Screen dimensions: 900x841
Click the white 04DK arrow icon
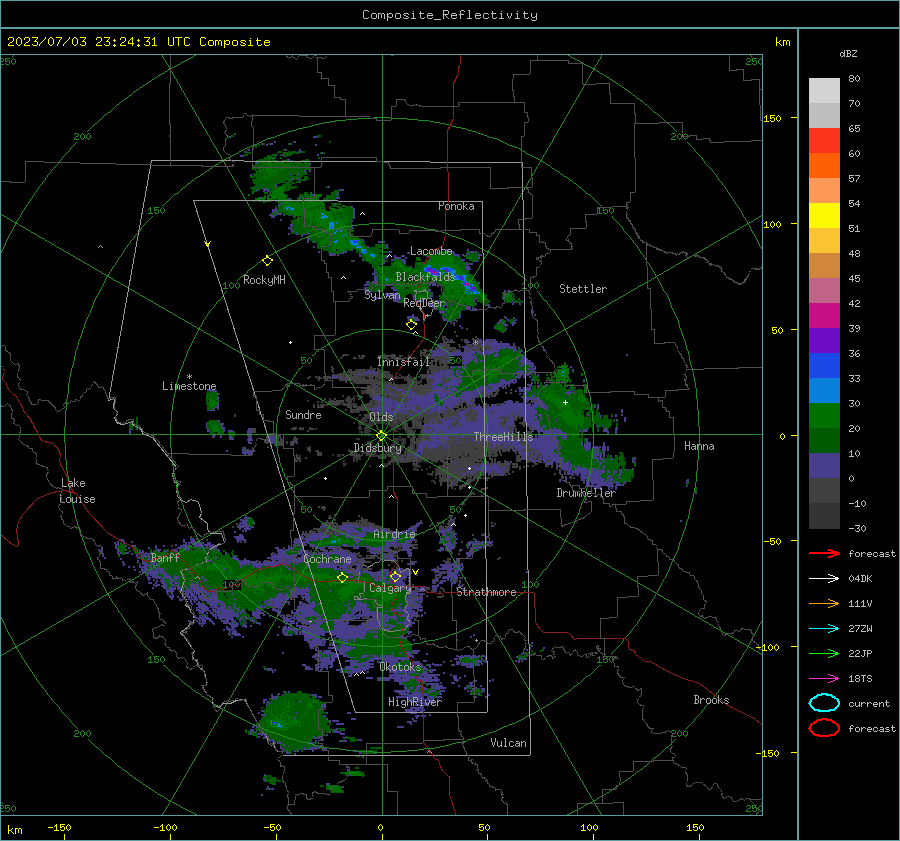coord(824,578)
